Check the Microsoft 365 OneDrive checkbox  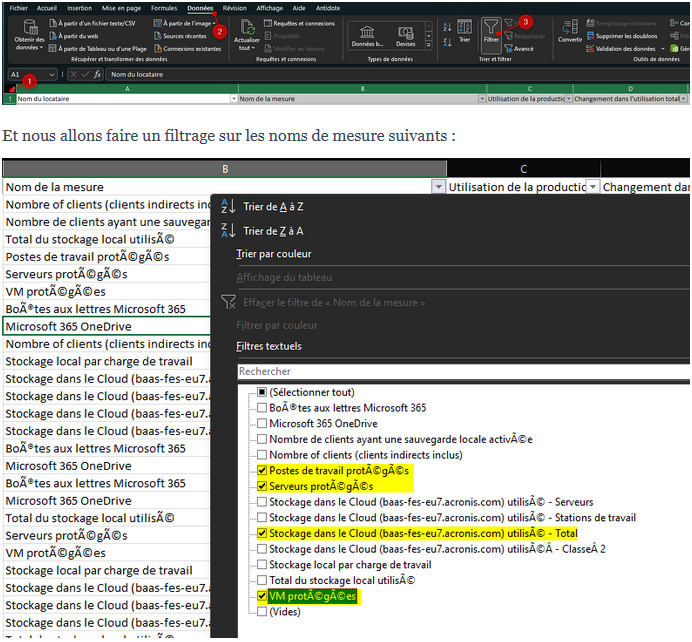click(262, 423)
